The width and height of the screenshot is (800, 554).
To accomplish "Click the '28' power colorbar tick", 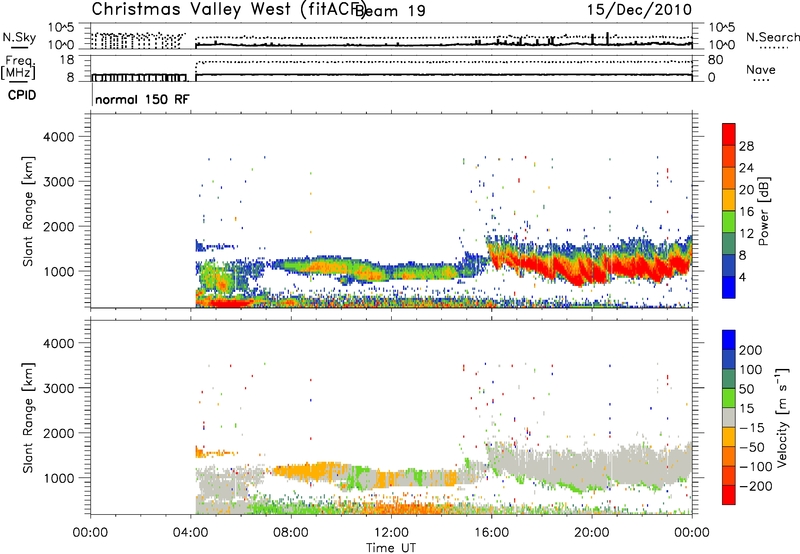I will coord(746,146).
